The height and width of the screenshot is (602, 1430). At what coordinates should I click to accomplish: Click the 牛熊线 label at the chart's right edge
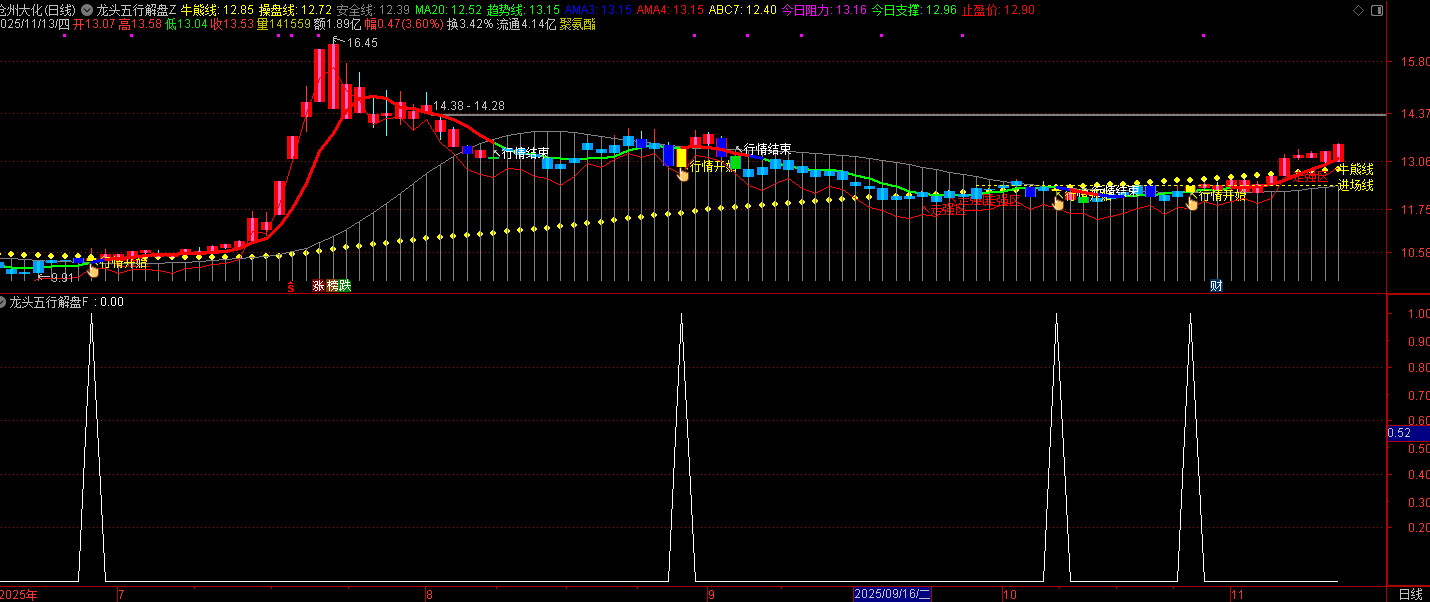coord(1356,170)
